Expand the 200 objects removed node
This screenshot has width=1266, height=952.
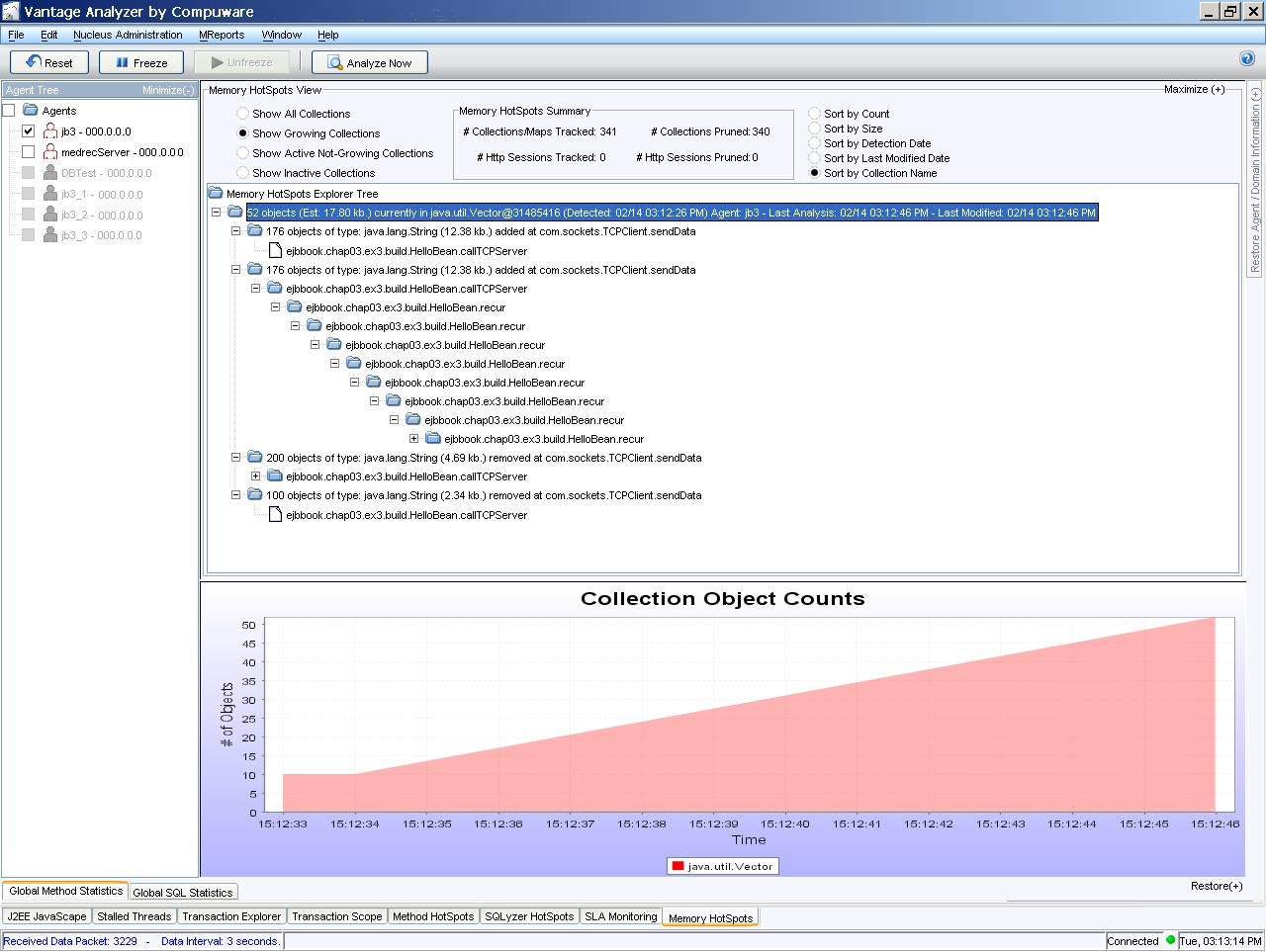point(235,458)
